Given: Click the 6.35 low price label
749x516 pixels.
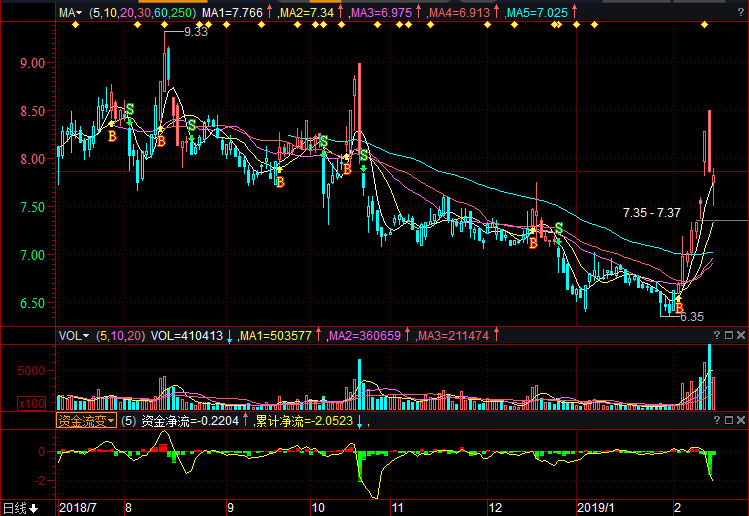Looking at the screenshot, I should [692, 317].
